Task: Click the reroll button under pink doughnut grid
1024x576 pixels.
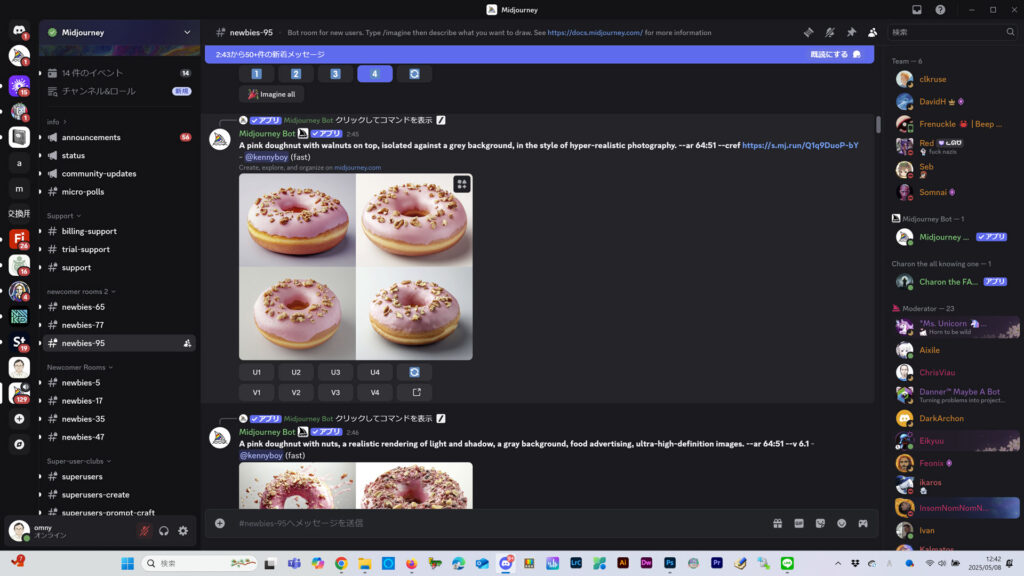Action: [414, 372]
